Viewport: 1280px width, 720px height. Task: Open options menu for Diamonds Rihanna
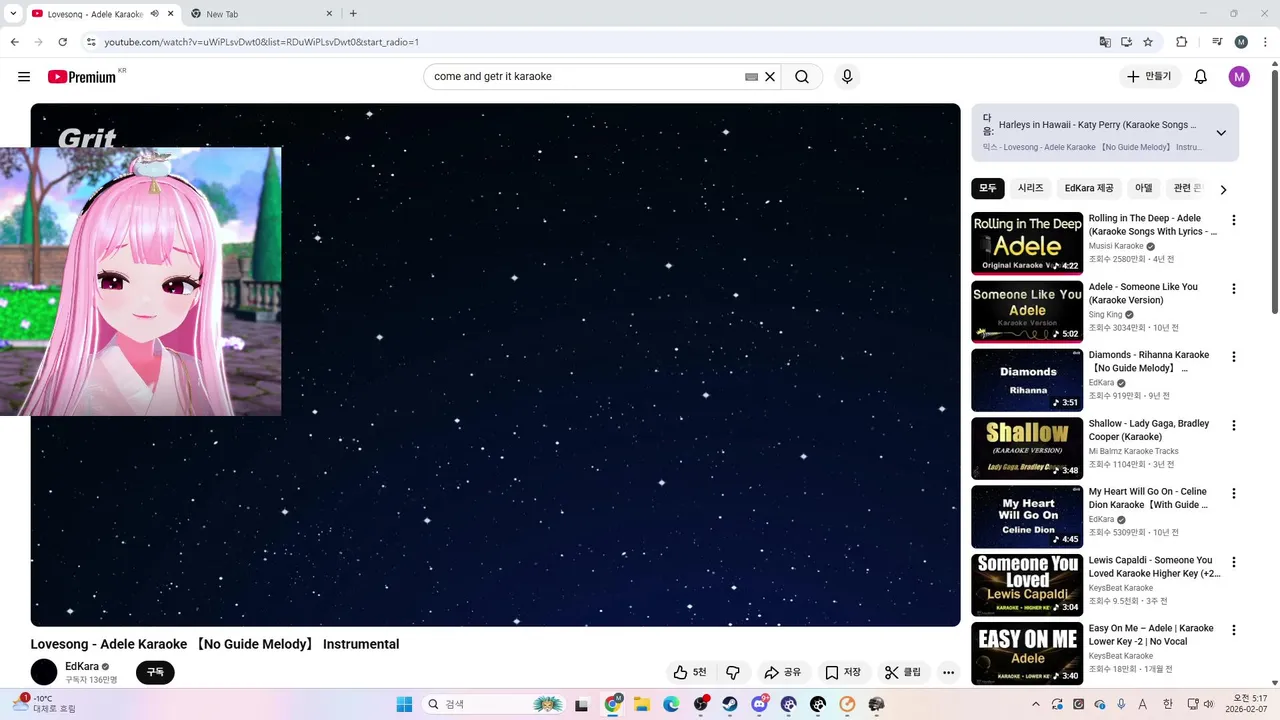point(1233,357)
